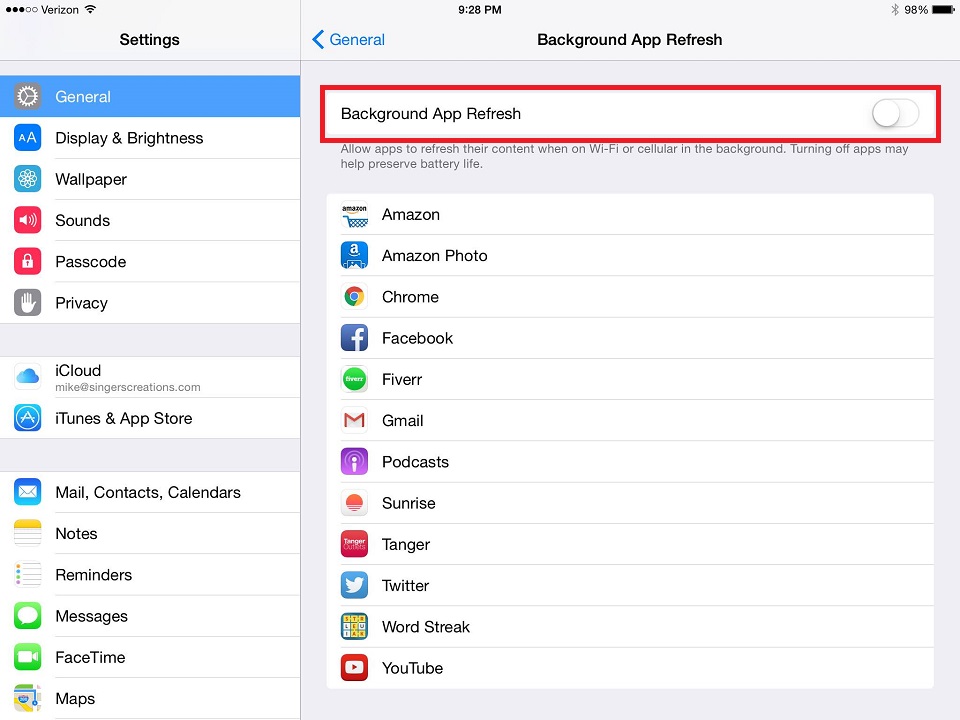Tap the Podcasts app icon
This screenshot has width=960, height=720.
354,462
